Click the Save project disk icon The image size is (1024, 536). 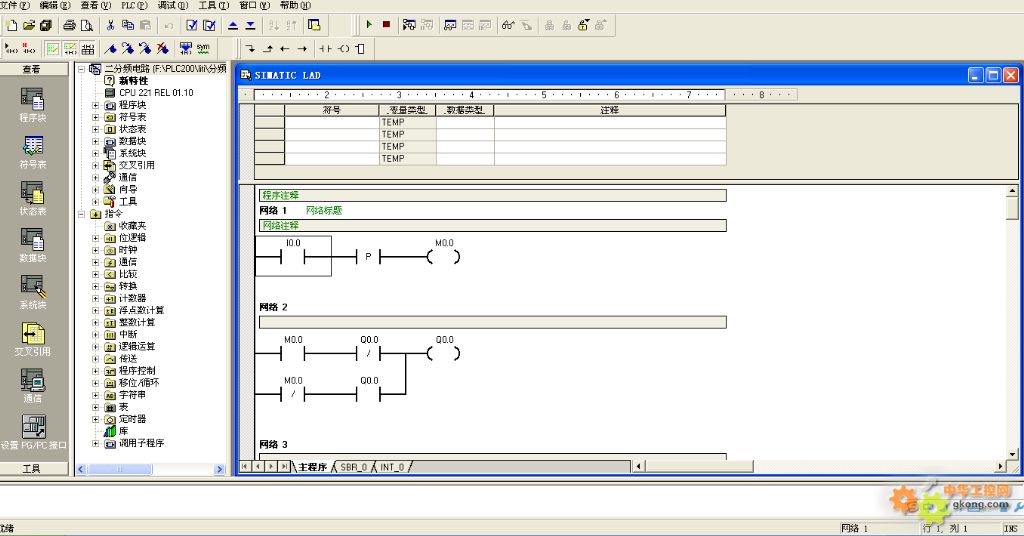(46, 25)
